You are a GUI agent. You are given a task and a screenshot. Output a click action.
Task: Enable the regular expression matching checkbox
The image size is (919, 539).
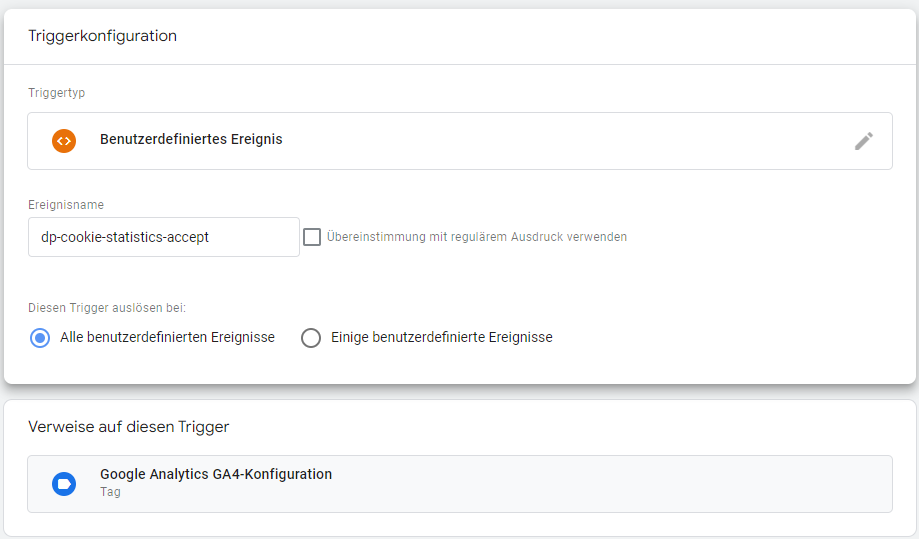(x=312, y=237)
